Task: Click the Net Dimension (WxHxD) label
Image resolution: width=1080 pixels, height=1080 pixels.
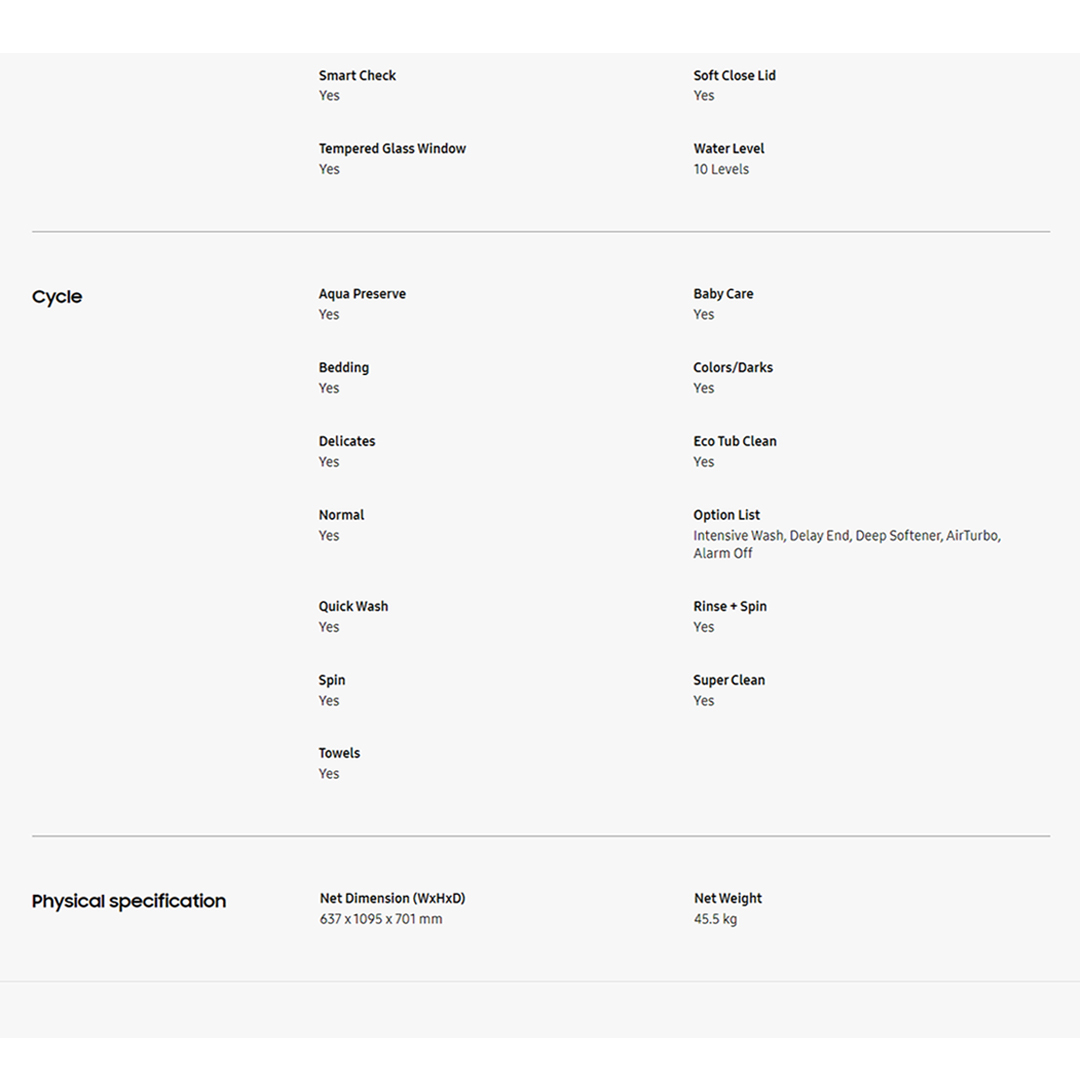Action: pos(392,898)
